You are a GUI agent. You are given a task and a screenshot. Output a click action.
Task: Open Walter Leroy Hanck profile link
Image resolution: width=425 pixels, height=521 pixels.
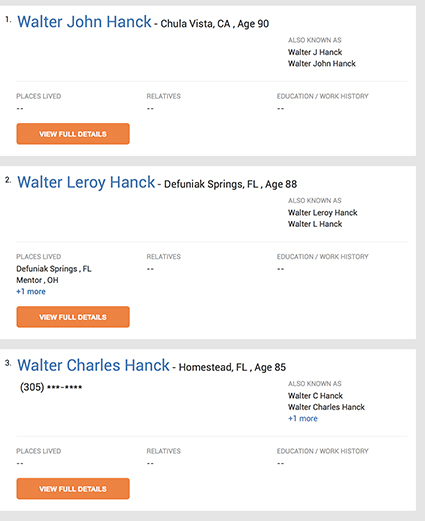click(x=86, y=182)
